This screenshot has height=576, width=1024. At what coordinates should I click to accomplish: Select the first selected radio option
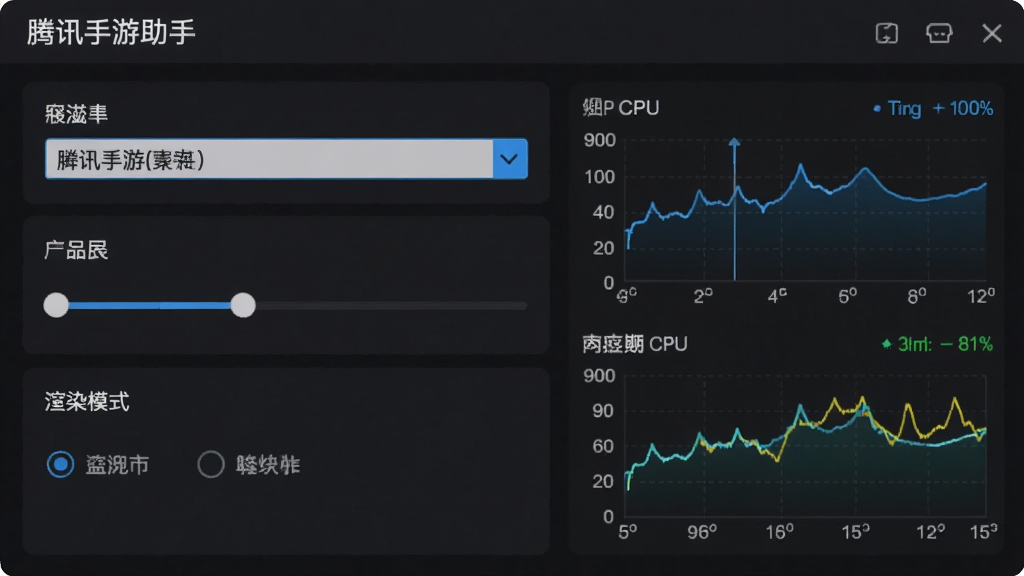[61, 464]
